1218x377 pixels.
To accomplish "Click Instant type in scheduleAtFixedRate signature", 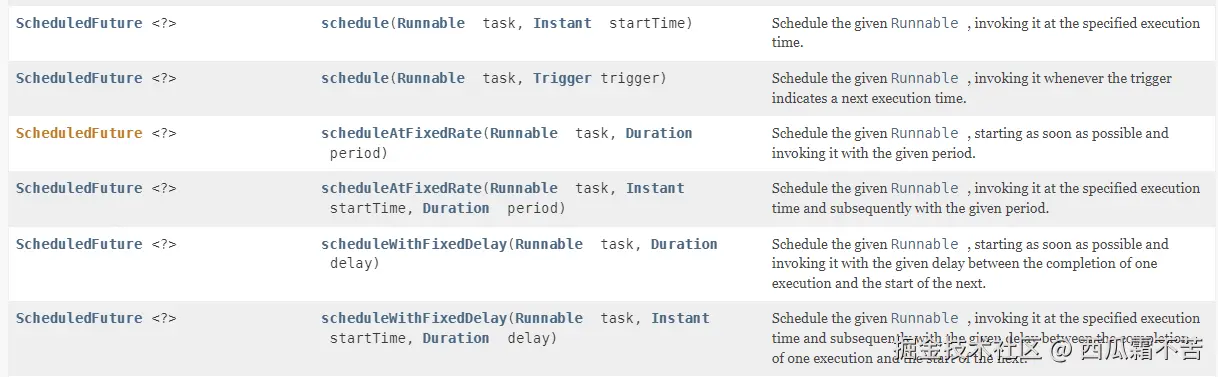I will 655,188.
